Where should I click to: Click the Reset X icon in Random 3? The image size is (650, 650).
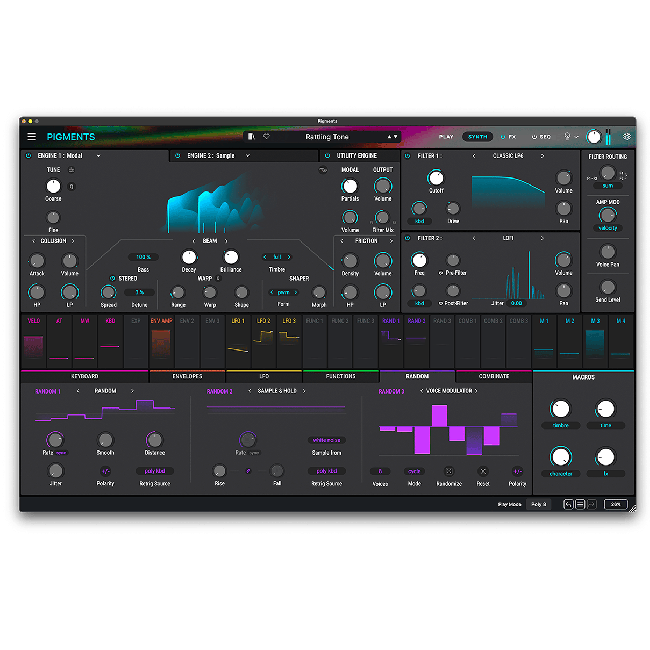(483, 471)
